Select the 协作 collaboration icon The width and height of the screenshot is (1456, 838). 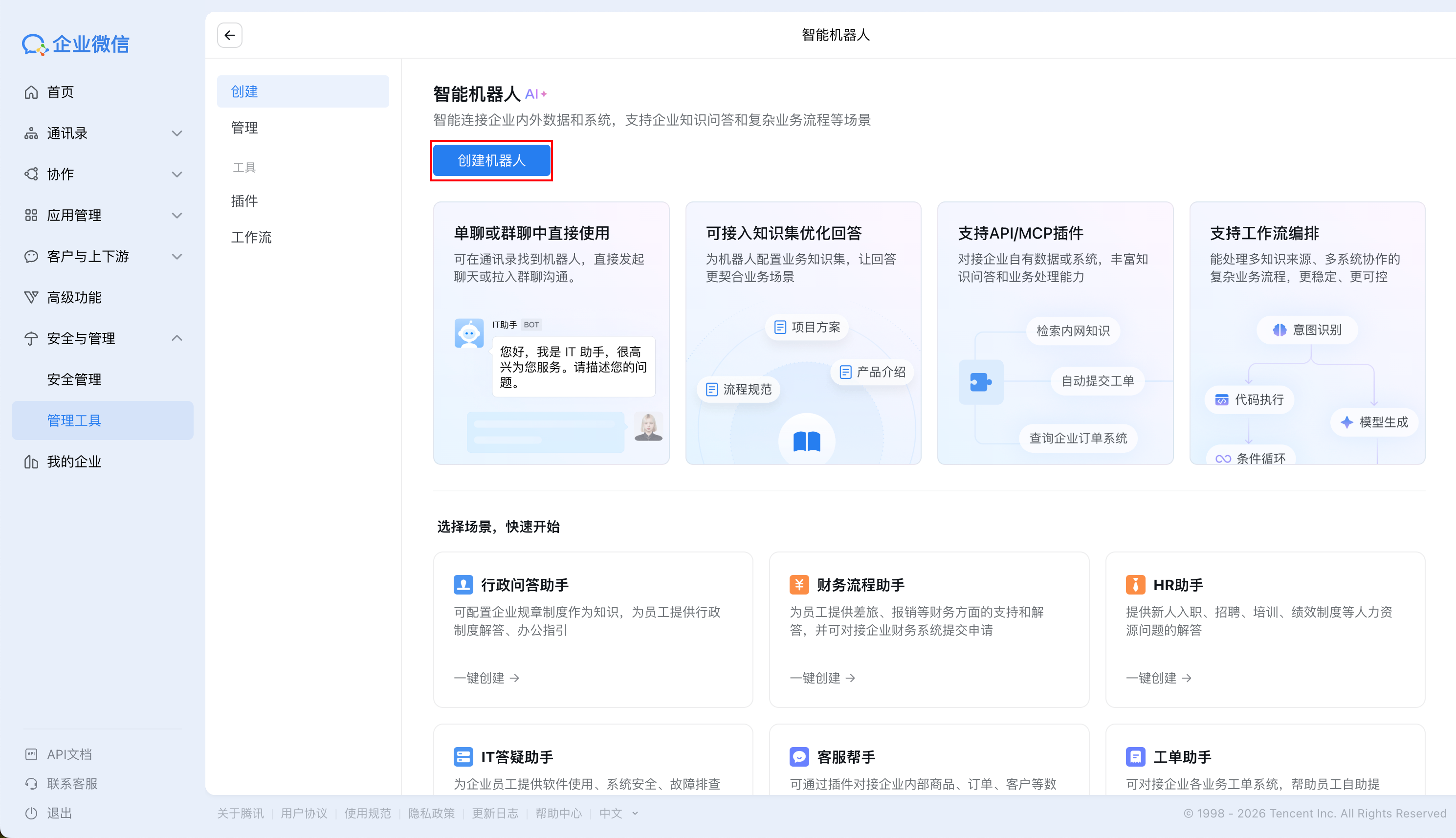(32, 174)
